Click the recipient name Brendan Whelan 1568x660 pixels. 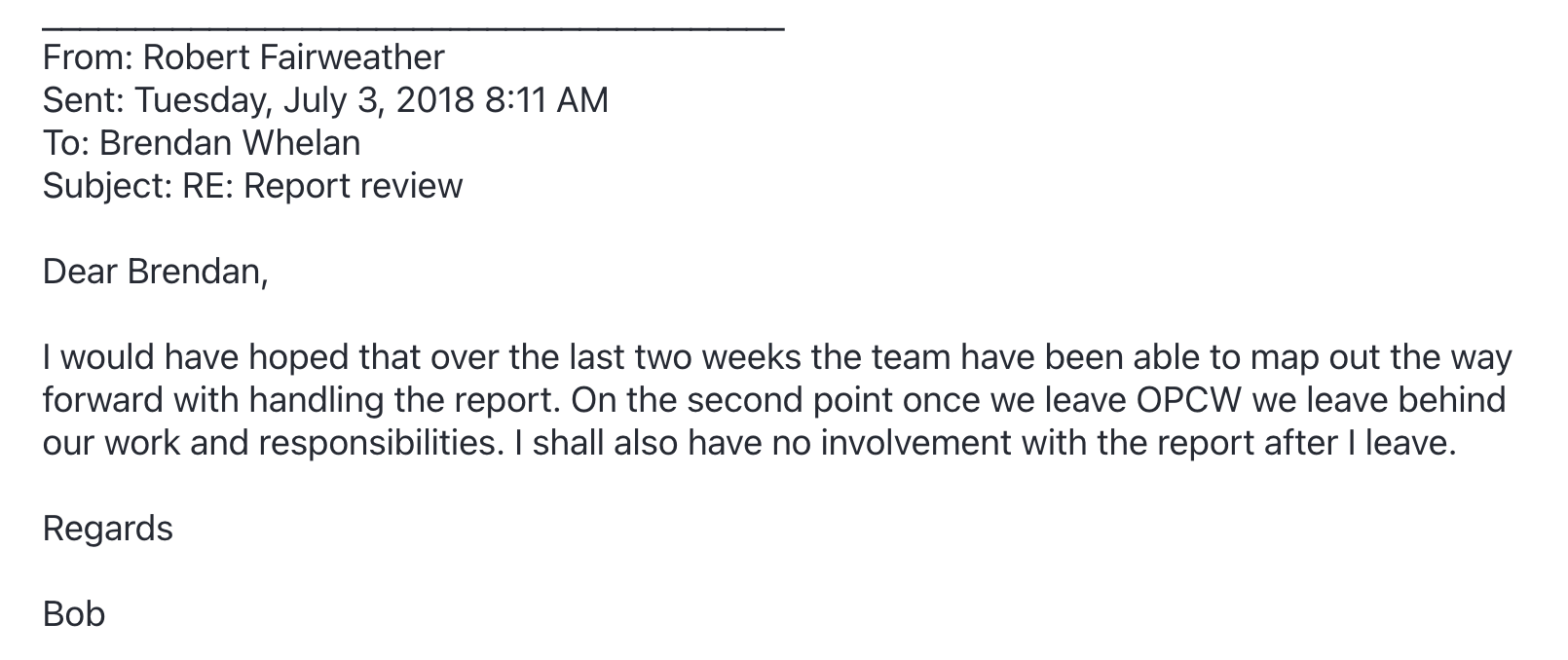[x=230, y=143]
